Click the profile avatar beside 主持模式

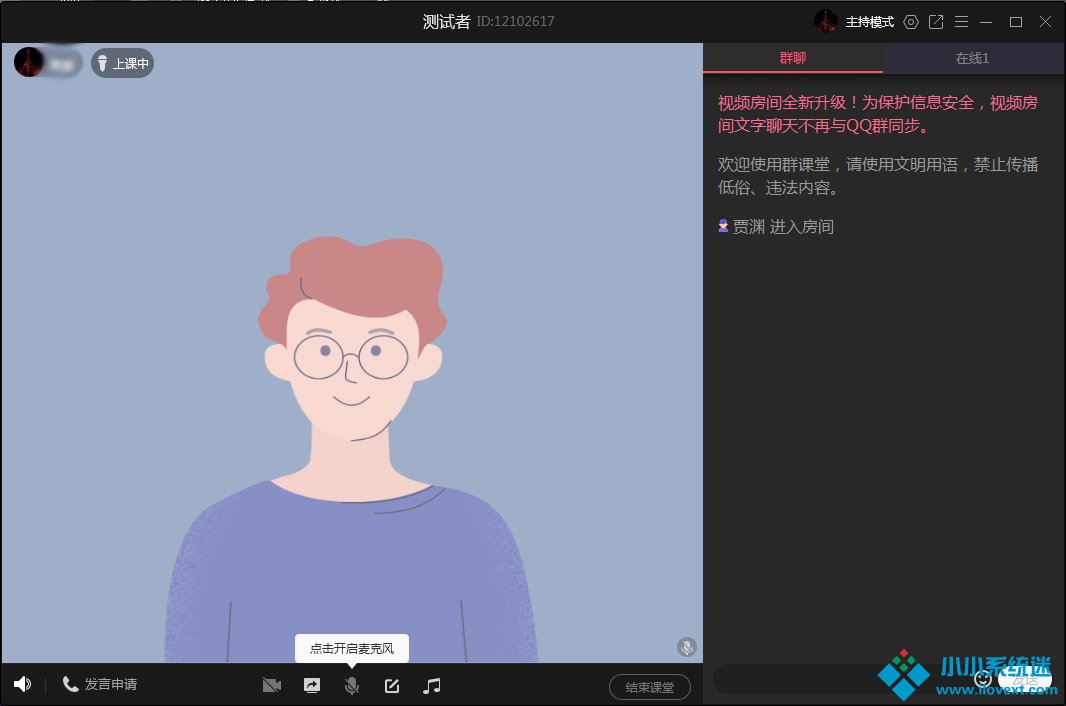(825, 21)
